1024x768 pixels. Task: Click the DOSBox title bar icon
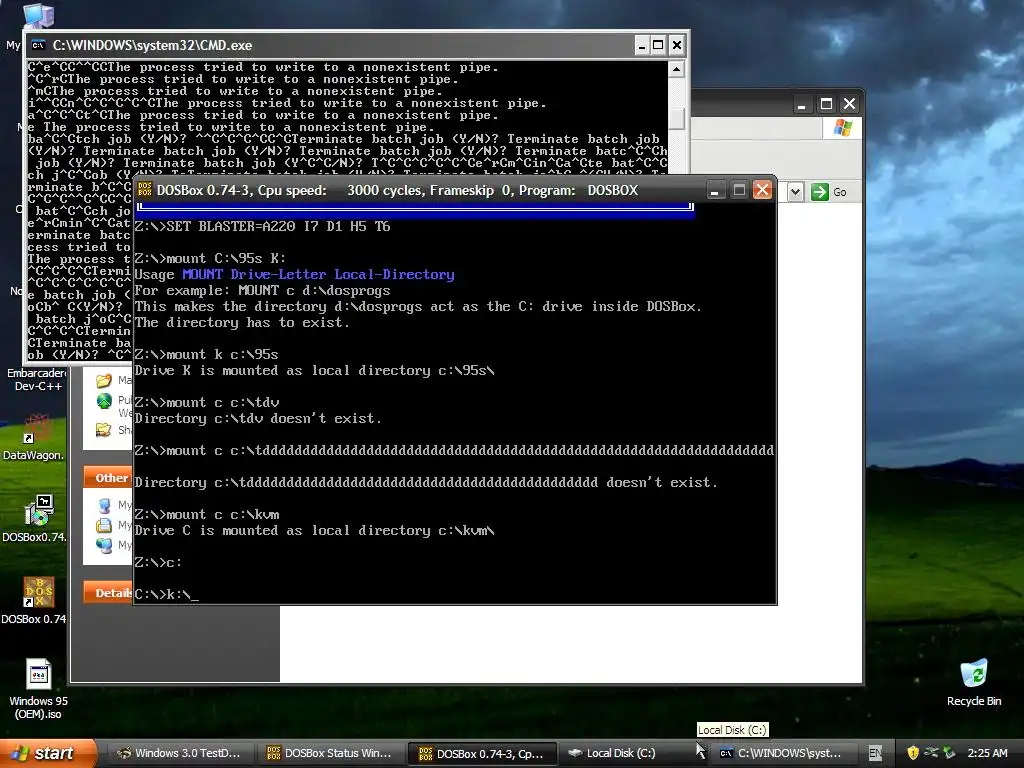click(144, 190)
